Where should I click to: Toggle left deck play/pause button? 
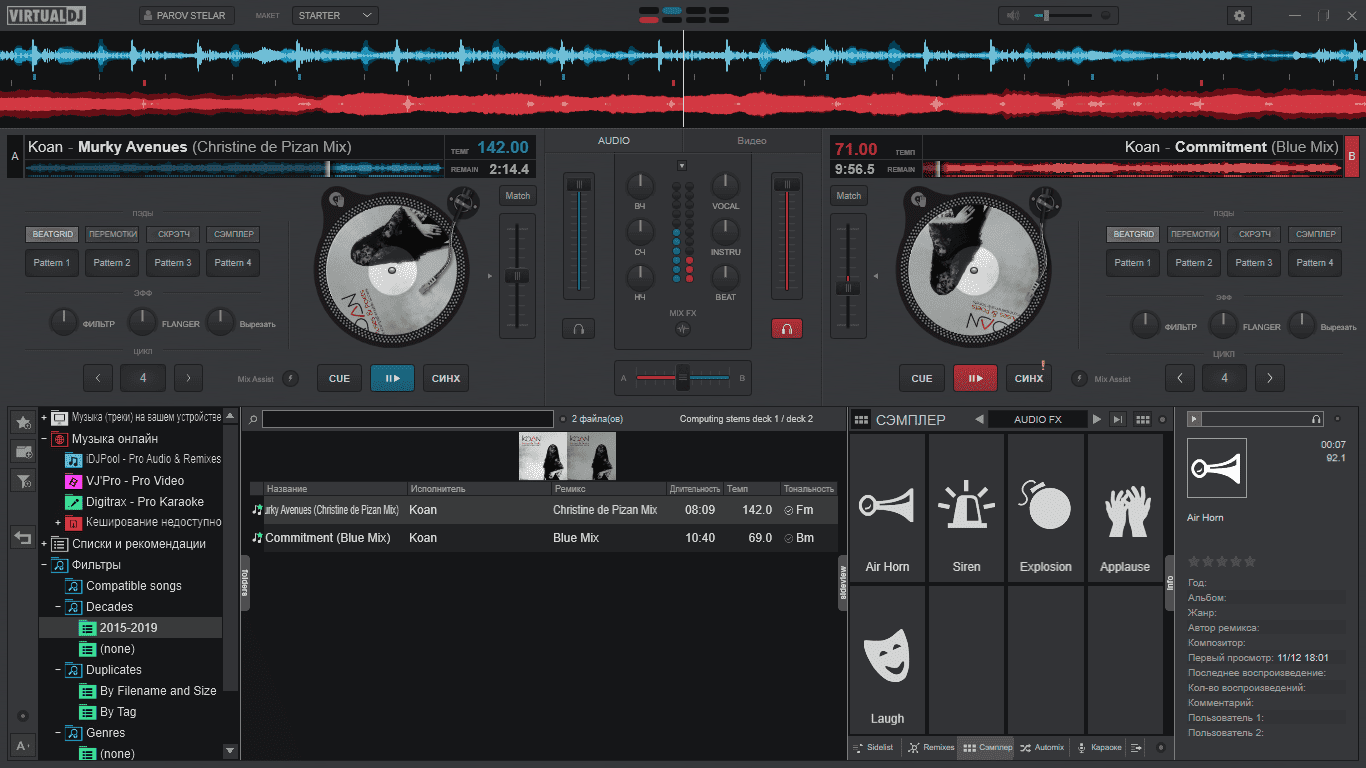pos(392,378)
